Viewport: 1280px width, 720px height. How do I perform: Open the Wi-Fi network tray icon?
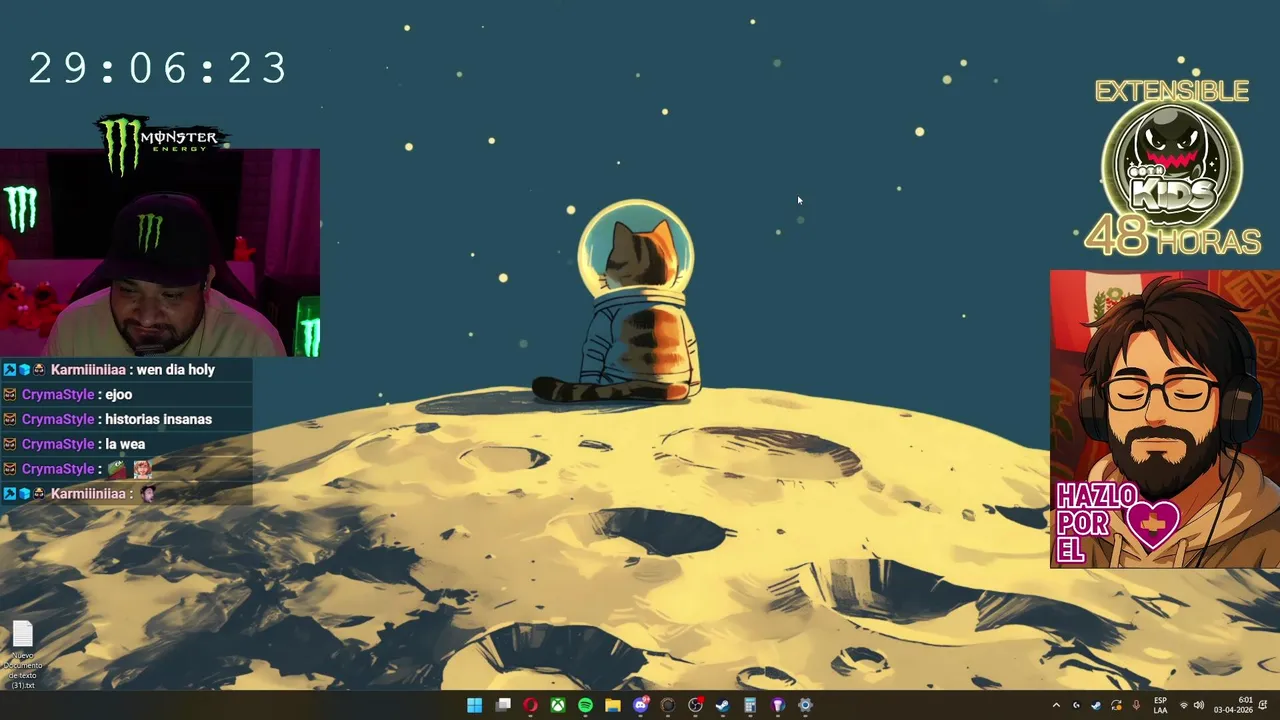point(1184,705)
